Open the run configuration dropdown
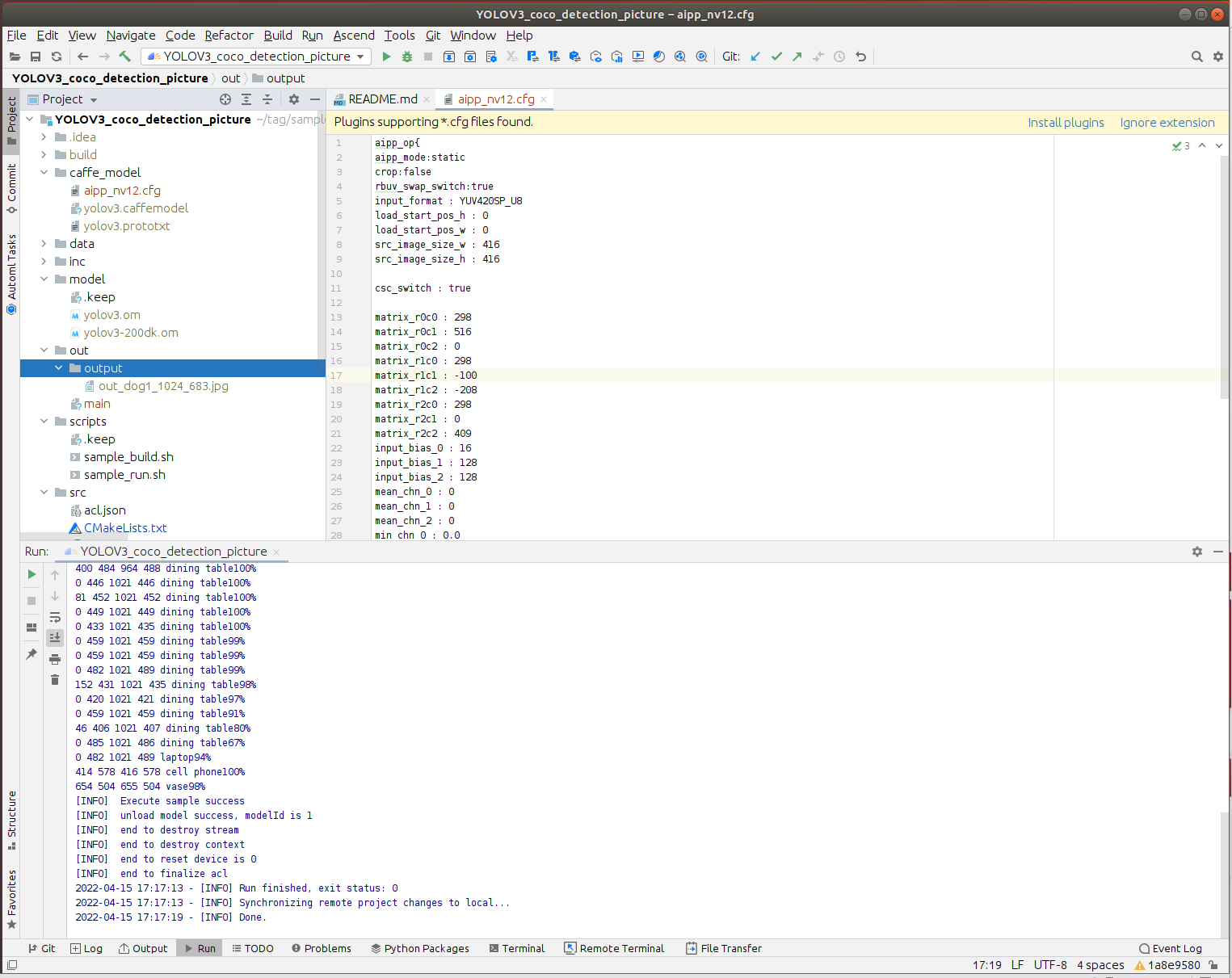 256,57
